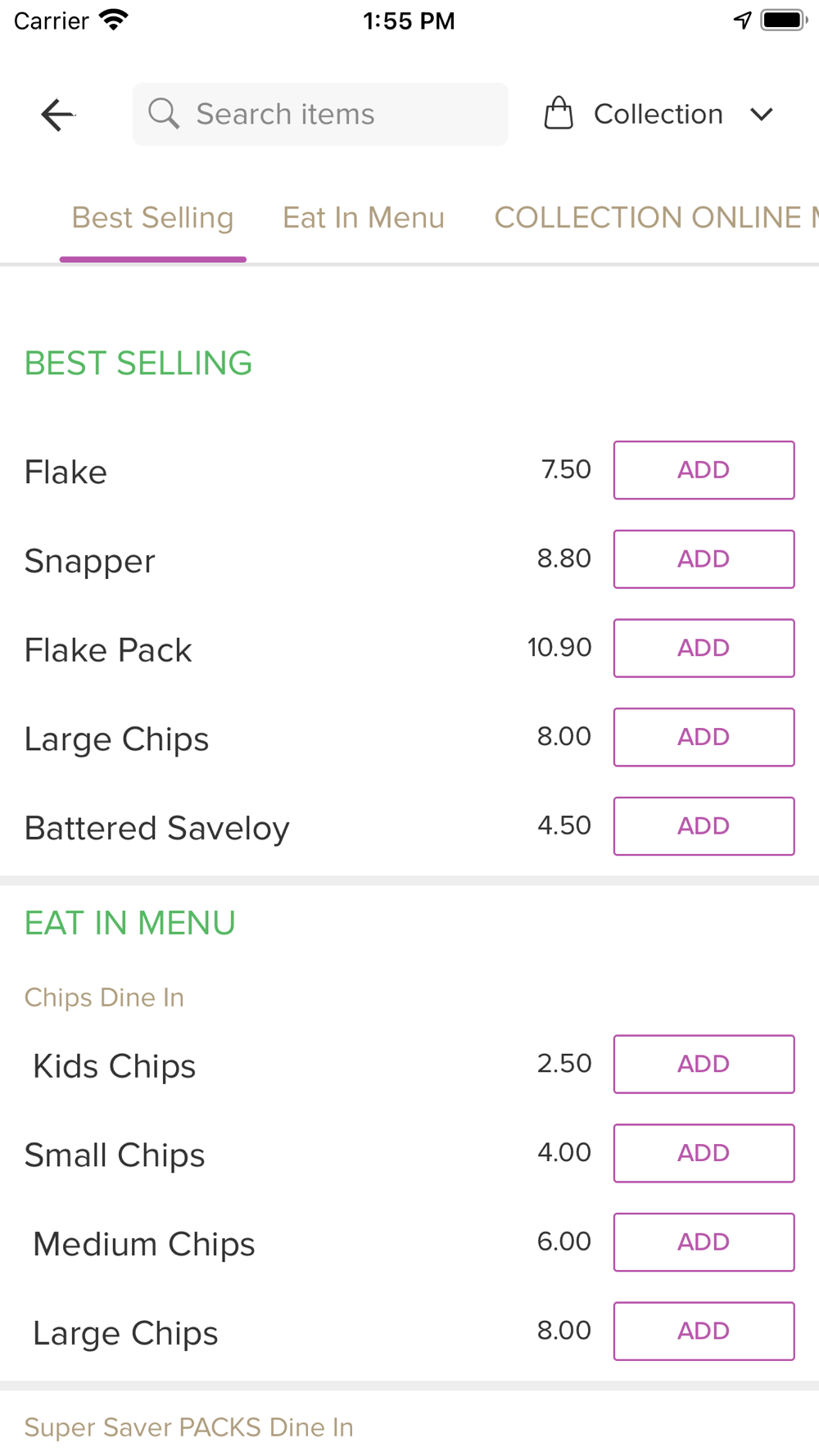Screen dimensions: 819x1456
Task: Add Flake Pack to the order
Action: tap(704, 649)
